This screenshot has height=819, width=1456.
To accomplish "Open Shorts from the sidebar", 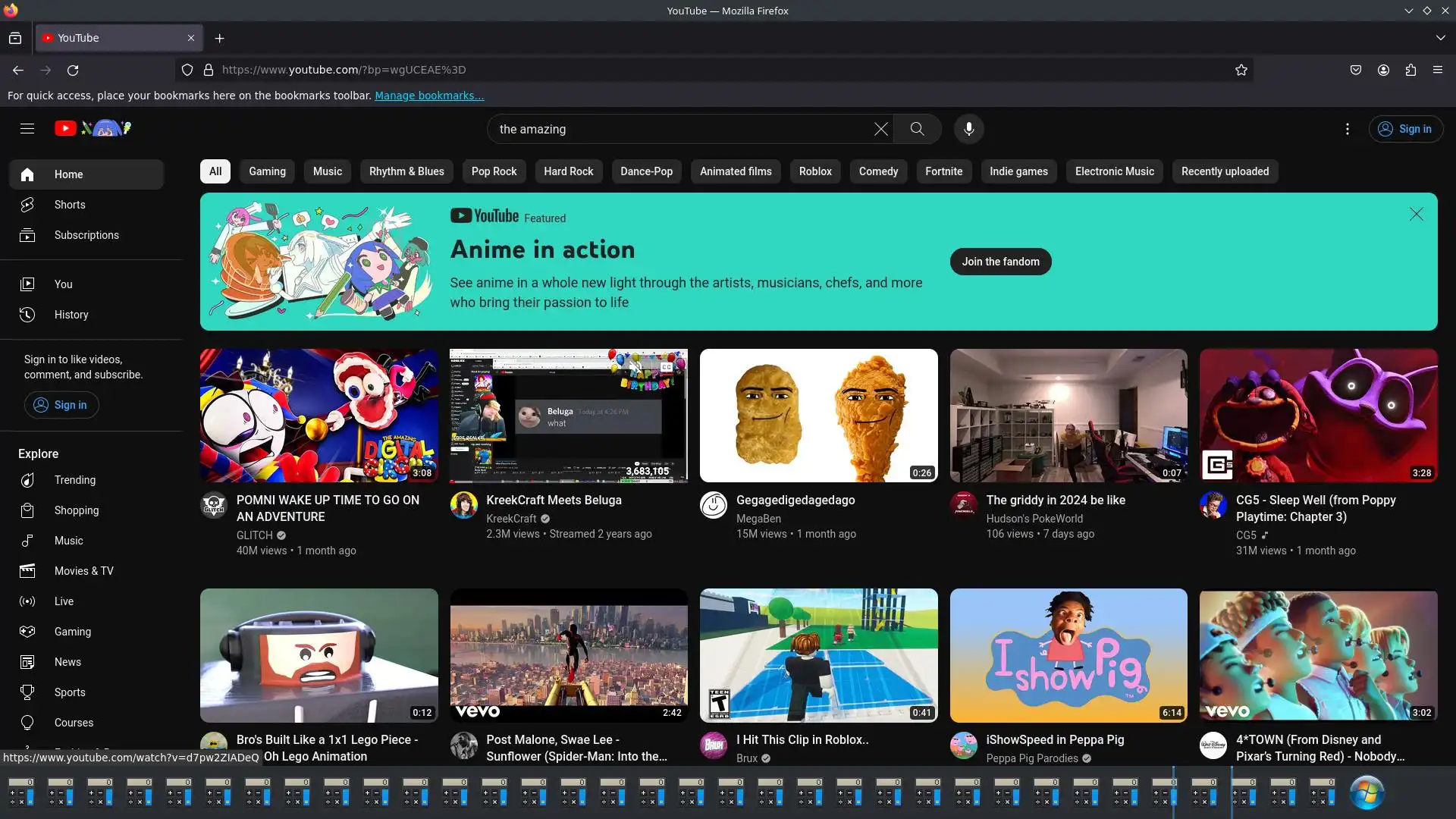I will click(x=70, y=205).
